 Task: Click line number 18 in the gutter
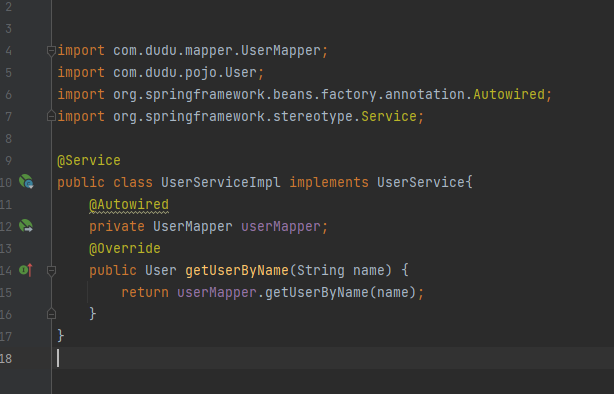click(6, 359)
